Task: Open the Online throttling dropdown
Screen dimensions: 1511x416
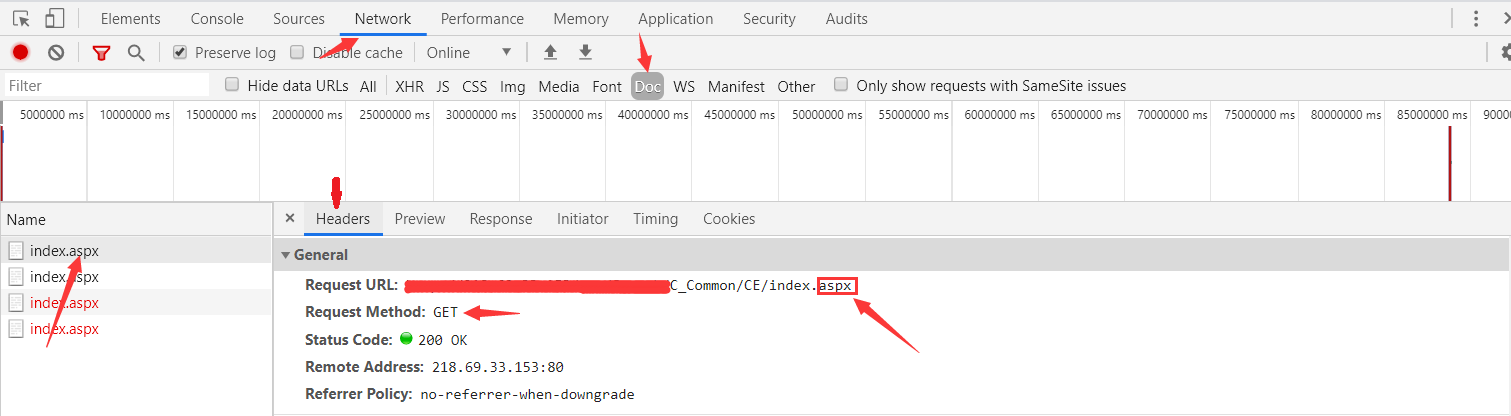Action: click(469, 53)
